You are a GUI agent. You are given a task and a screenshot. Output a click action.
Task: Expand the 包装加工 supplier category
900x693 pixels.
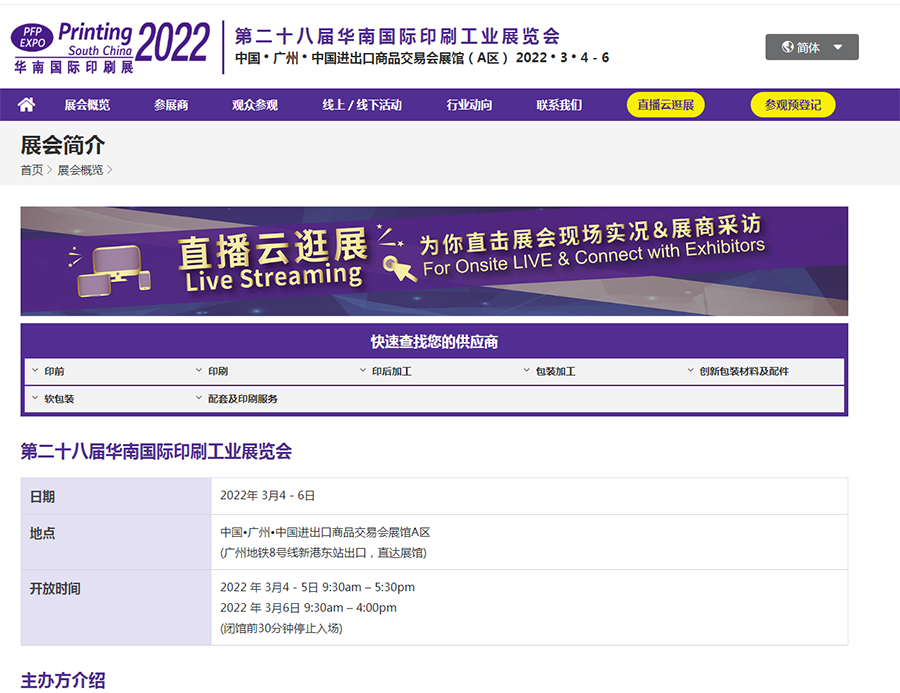coord(554,371)
